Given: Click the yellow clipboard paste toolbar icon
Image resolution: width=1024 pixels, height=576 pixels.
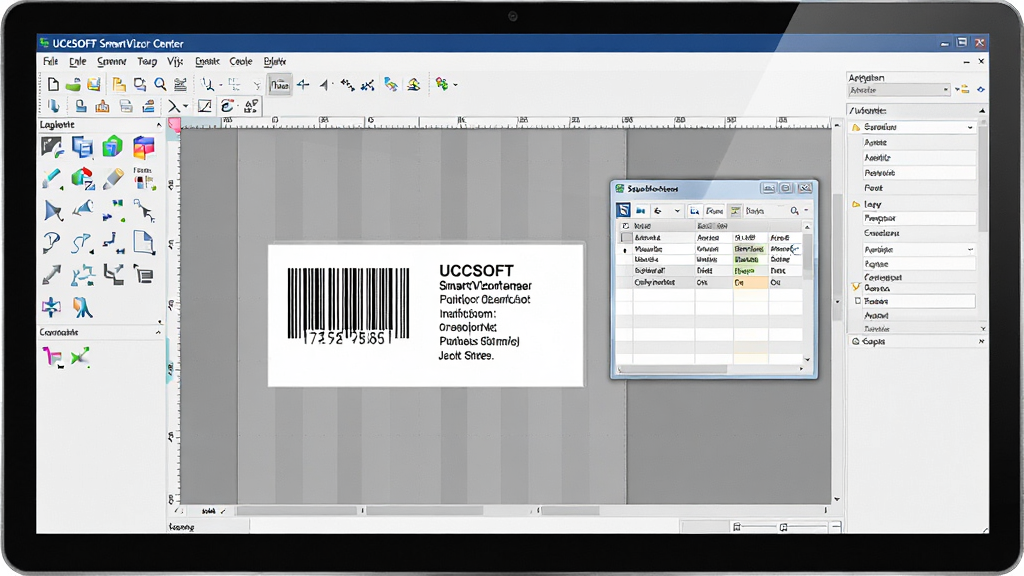Looking at the screenshot, I should pyautogui.click(x=119, y=84).
